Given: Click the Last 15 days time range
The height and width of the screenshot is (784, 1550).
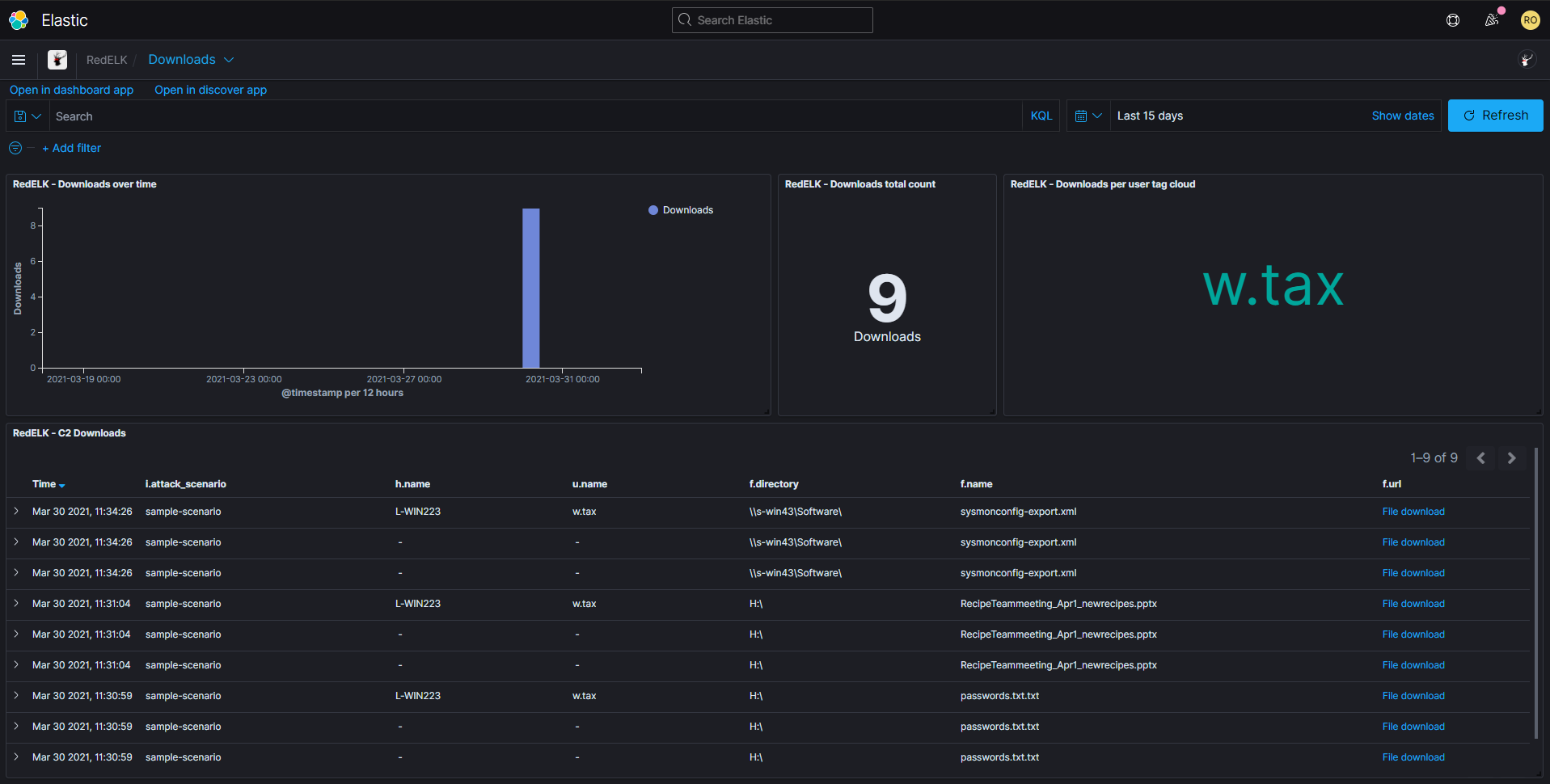Looking at the screenshot, I should tap(1150, 116).
